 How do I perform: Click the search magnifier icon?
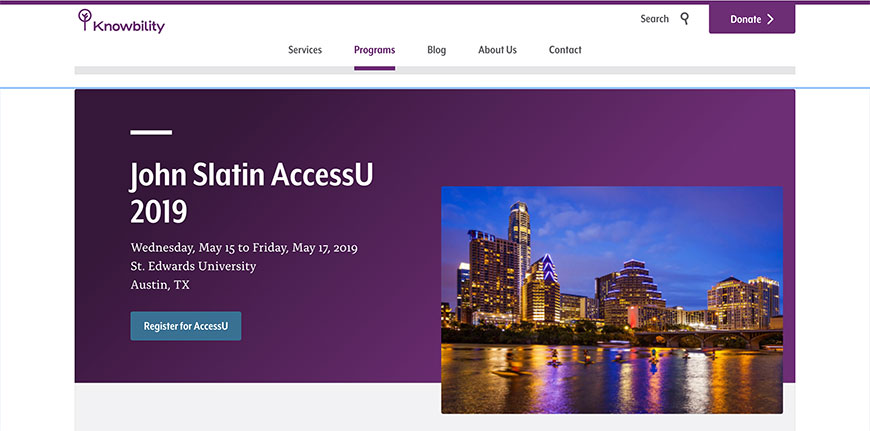[x=685, y=18]
